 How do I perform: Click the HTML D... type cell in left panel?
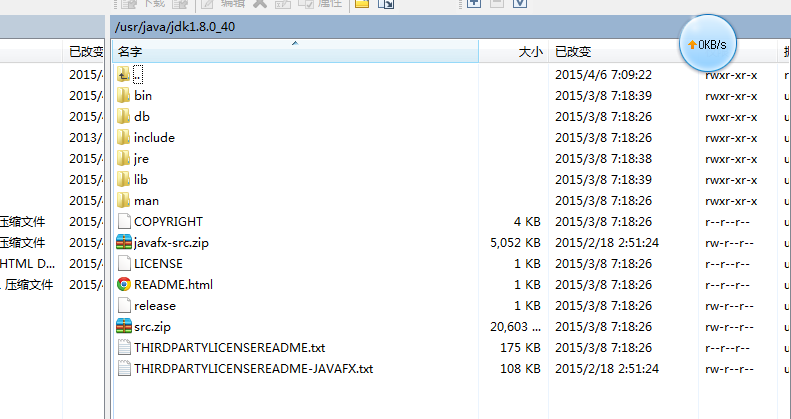pyautogui.click(x=28, y=264)
